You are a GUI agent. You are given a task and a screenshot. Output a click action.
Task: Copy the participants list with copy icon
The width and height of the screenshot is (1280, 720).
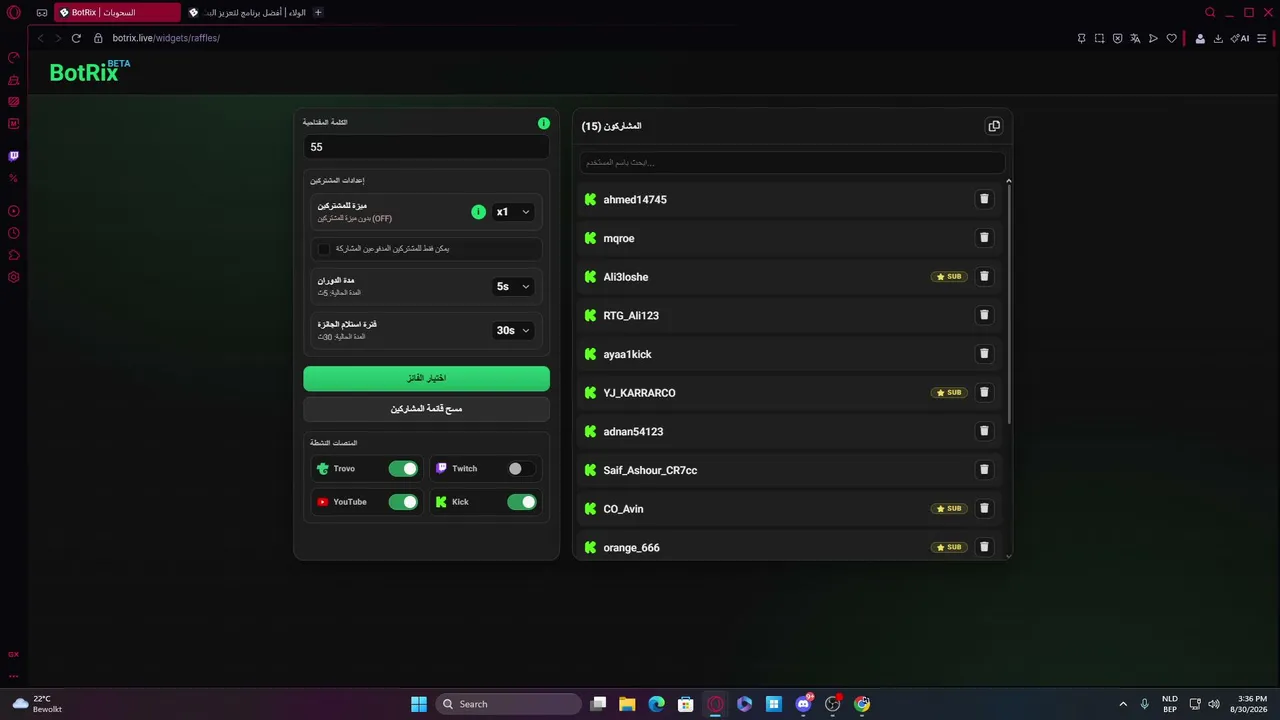pyautogui.click(x=994, y=126)
